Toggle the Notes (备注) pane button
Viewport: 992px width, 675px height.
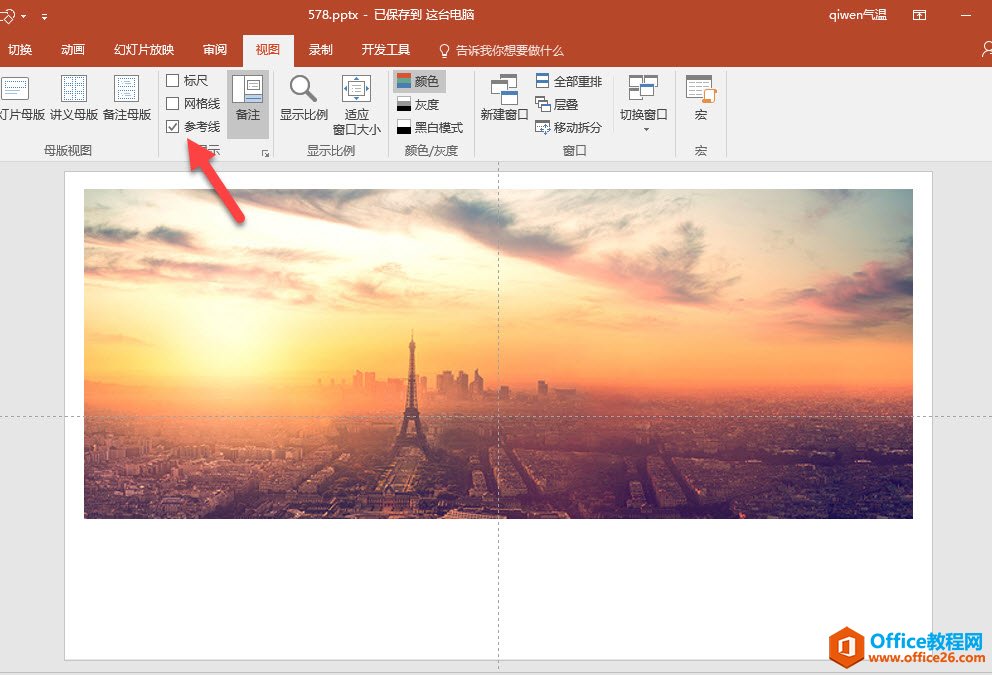point(247,101)
